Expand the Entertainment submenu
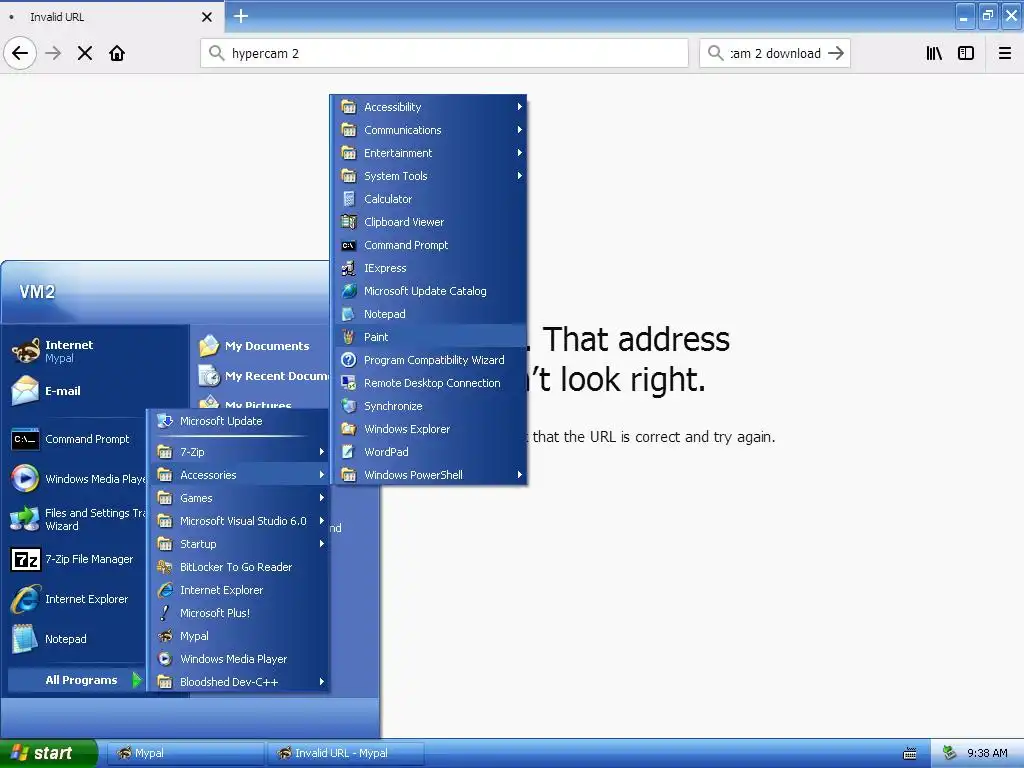This screenshot has height=768, width=1024. pyautogui.click(x=429, y=153)
